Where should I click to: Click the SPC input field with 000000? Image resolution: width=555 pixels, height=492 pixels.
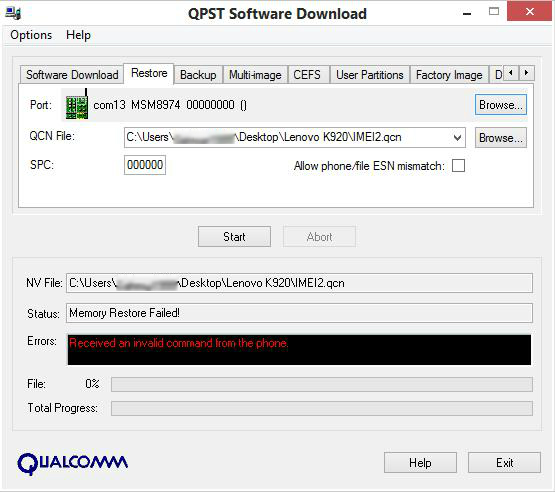tap(145, 165)
